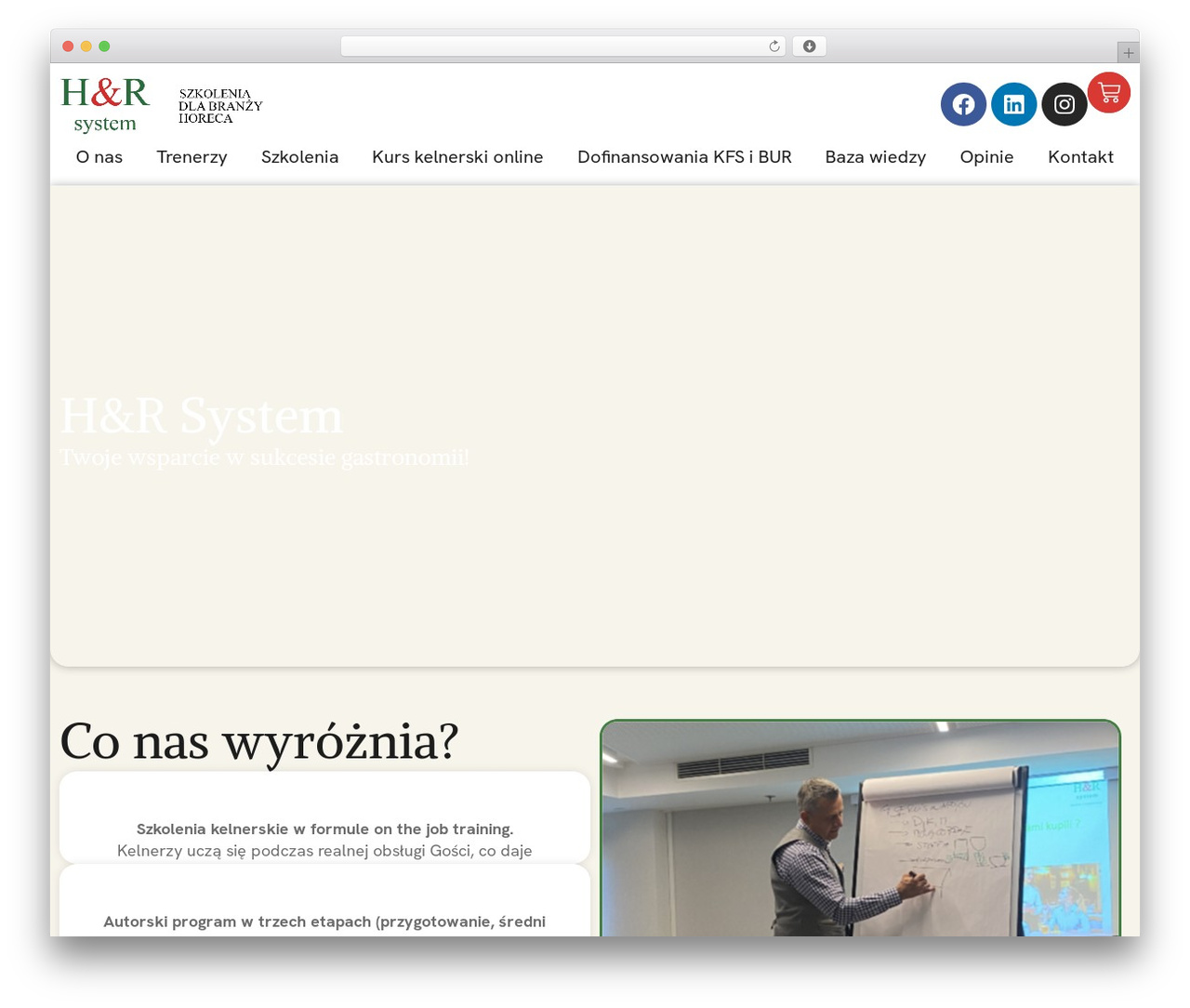
Task: Open the O nas menu item
Action: tap(99, 157)
